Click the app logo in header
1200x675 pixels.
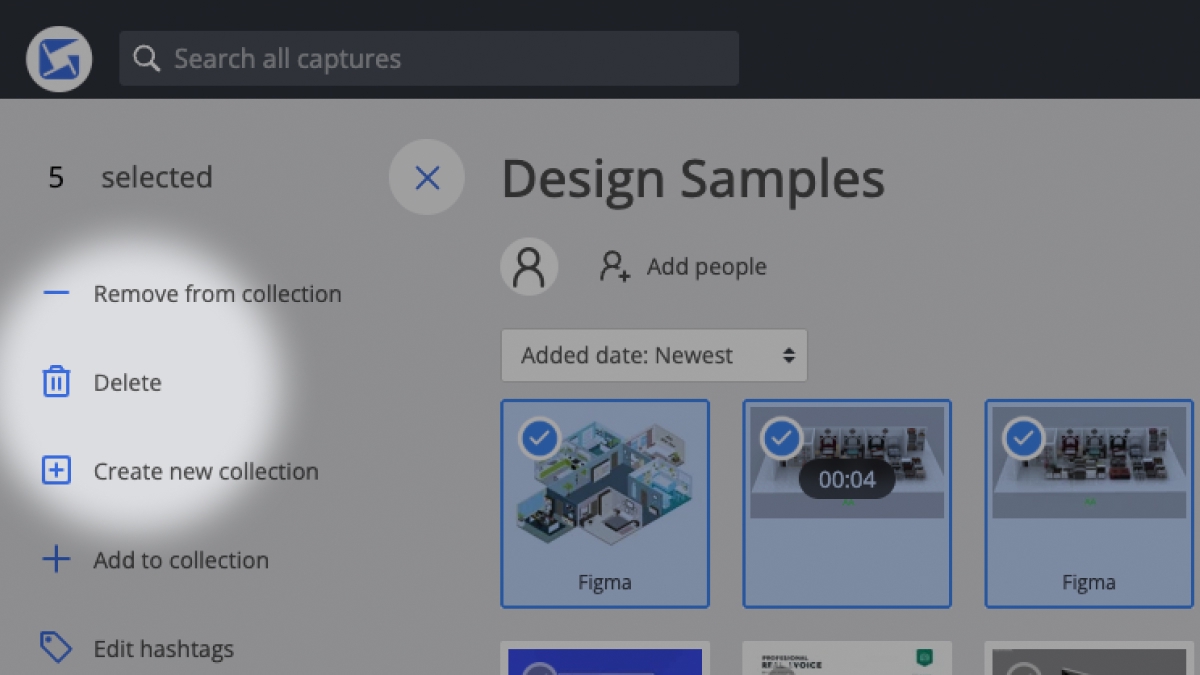(x=59, y=59)
